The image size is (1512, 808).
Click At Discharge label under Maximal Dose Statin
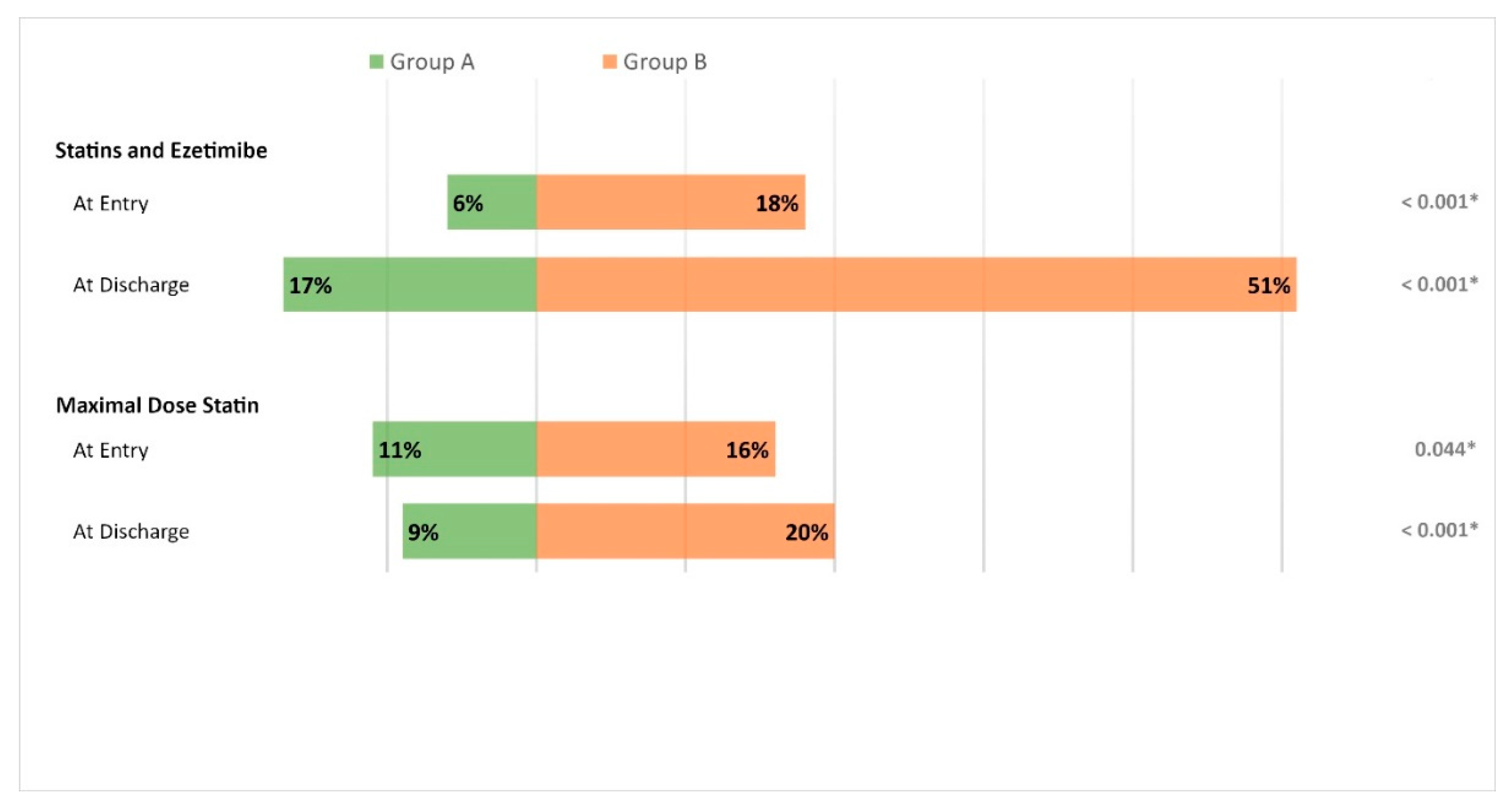[x=131, y=532]
